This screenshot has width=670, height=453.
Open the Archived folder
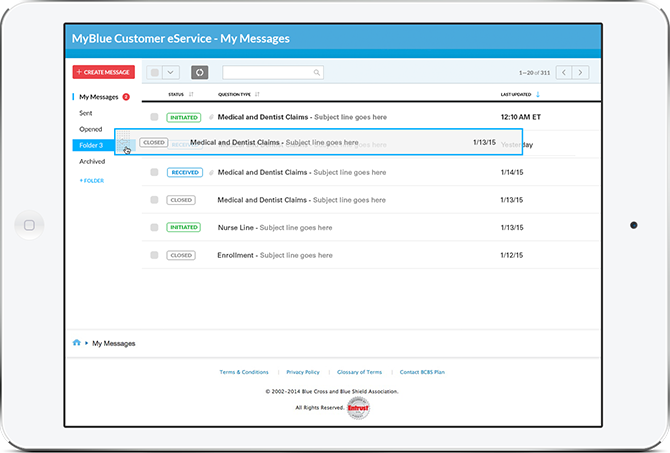coord(92,161)
